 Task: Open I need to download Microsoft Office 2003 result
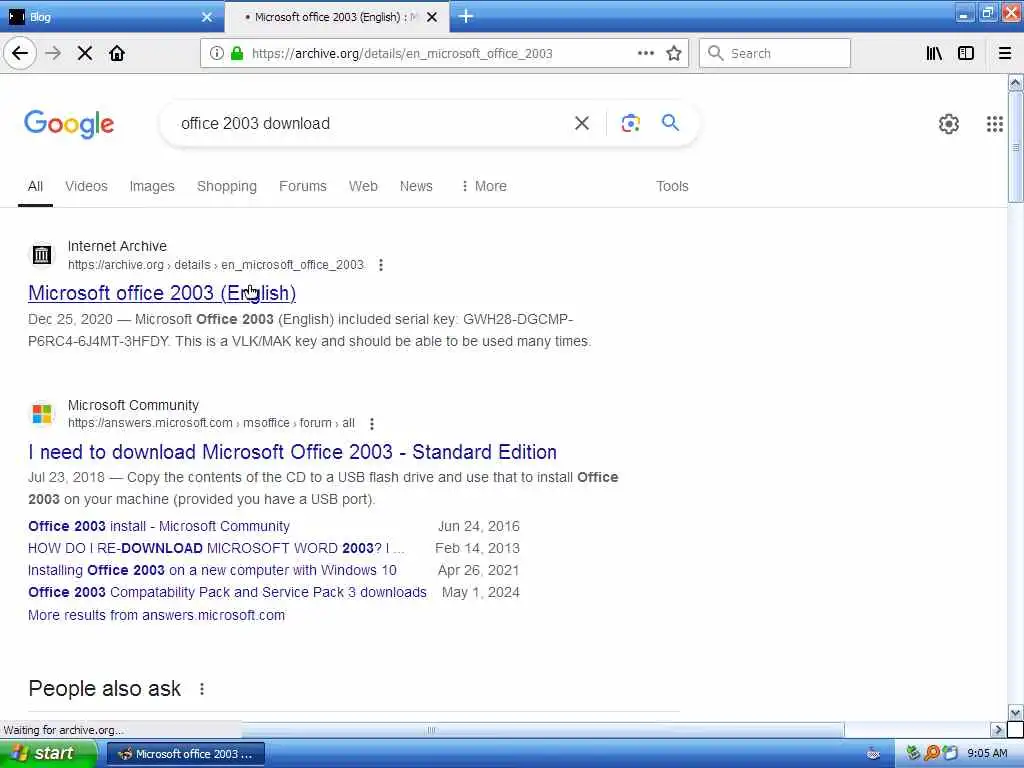click(293, 452)
